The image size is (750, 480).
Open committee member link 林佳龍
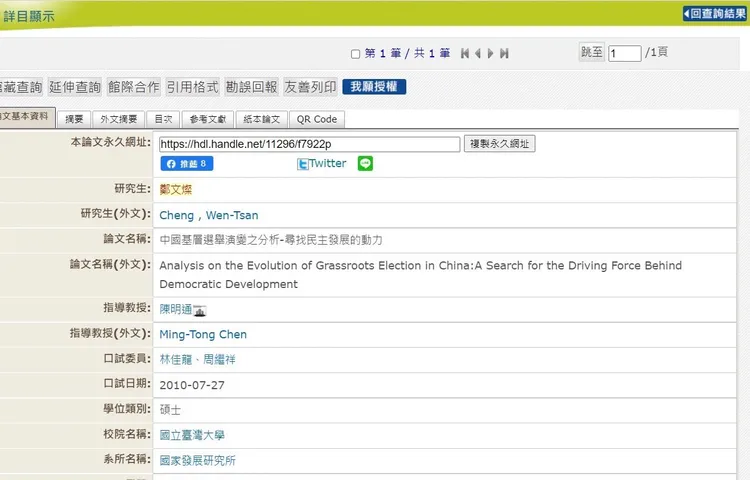click(176, 360)
